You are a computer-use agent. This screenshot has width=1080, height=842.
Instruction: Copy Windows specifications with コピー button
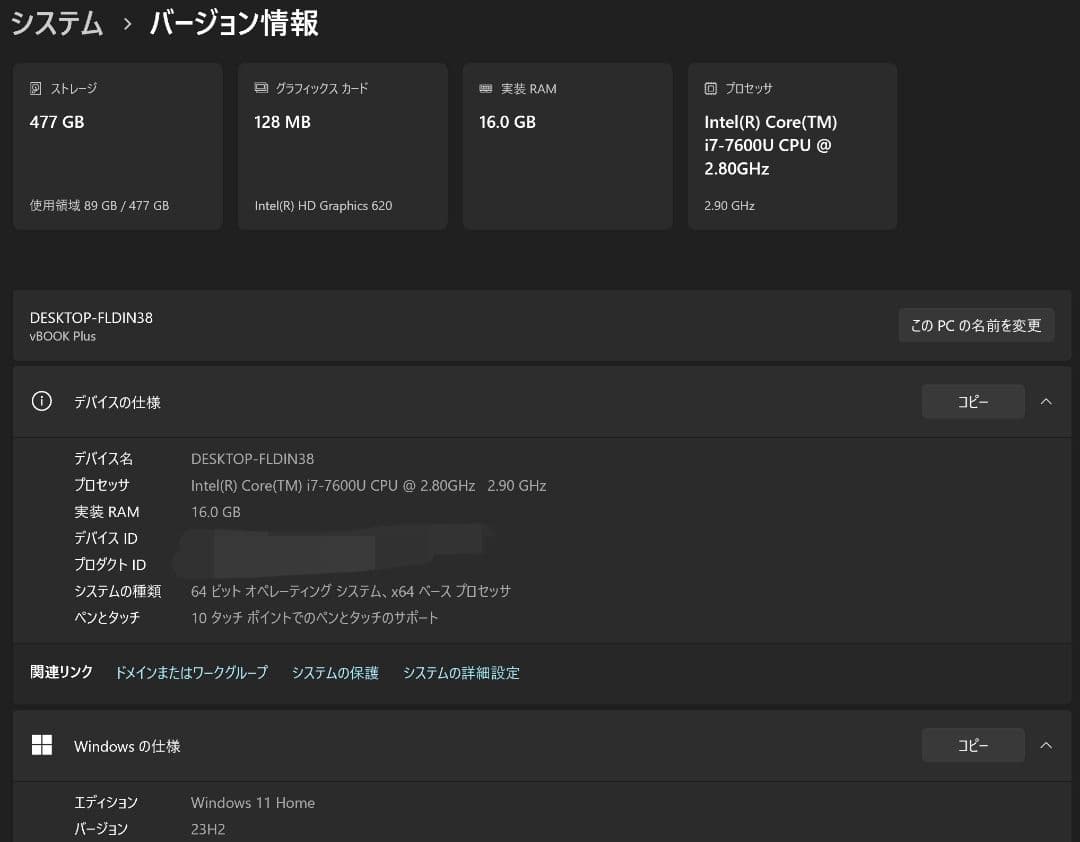973,746
